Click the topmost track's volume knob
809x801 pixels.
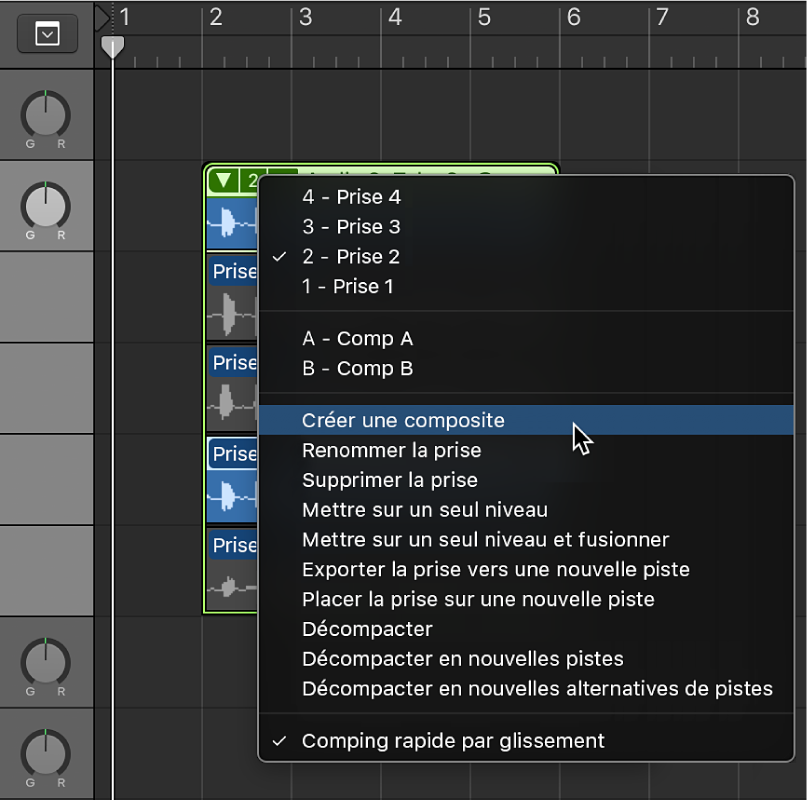(x=46, y=115)
